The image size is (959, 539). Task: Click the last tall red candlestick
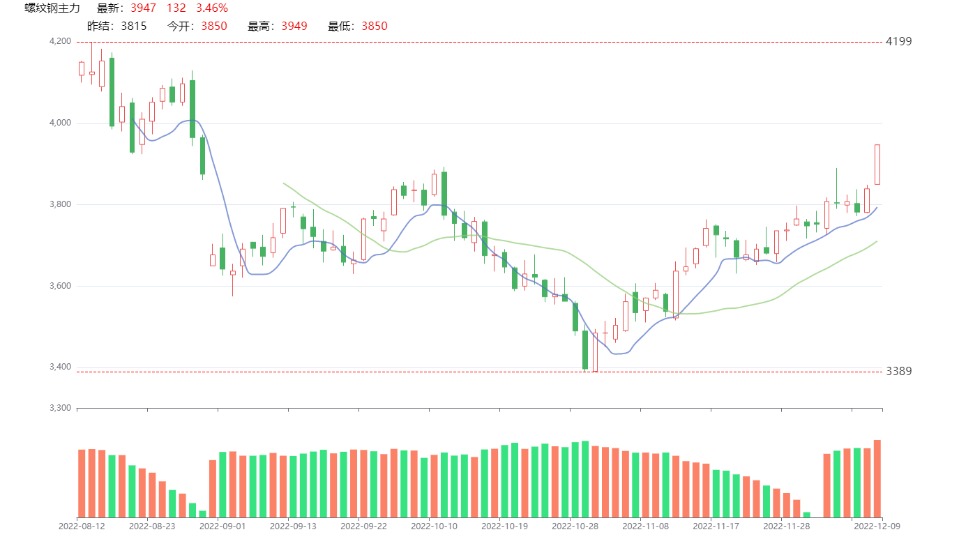[x=877, y=164]
